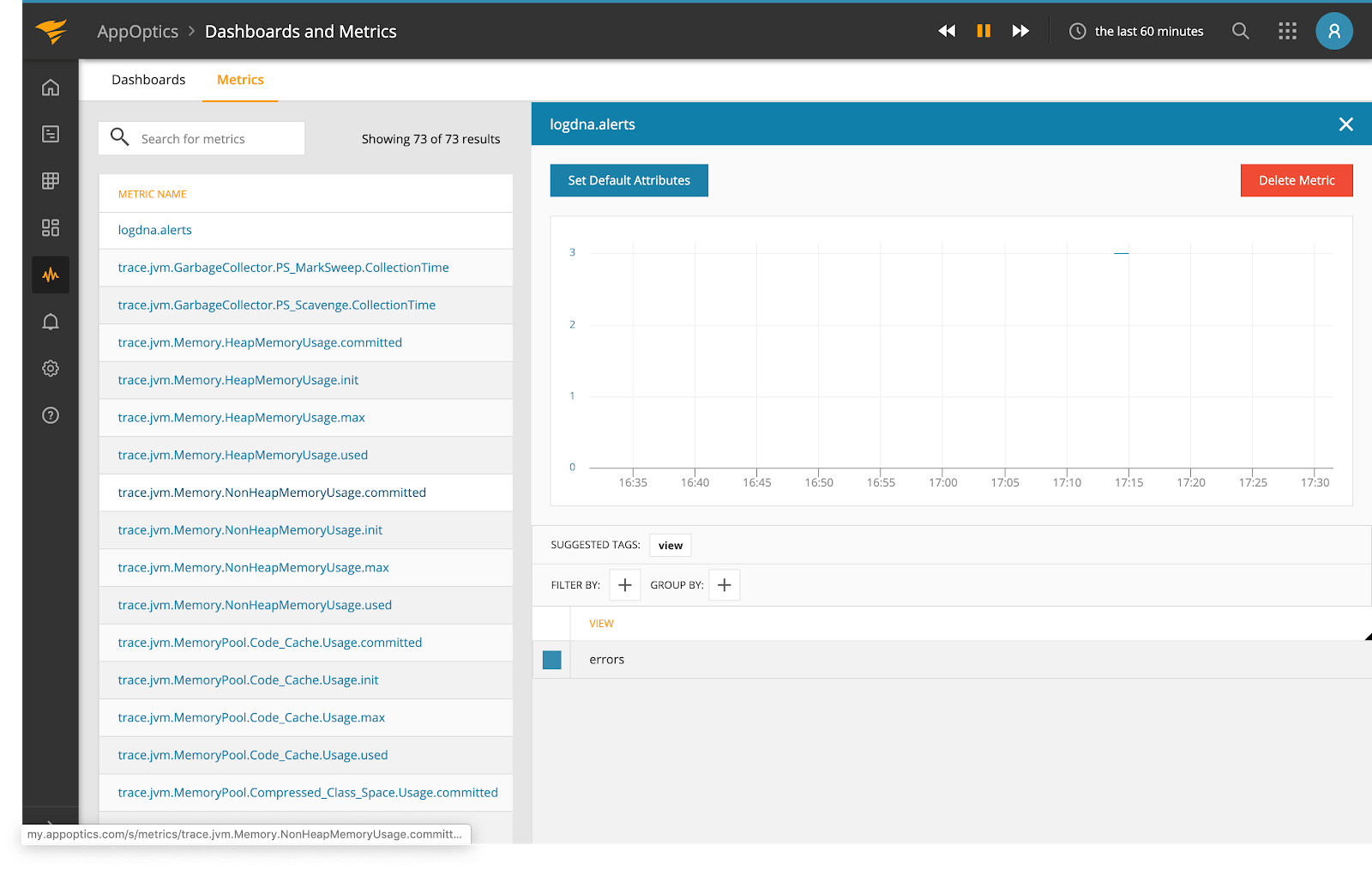The image size is (1372, 870).
Task: Open trace.jvm.Memory.HeapMemoryUsage.max metric
Action: [242, 418]
